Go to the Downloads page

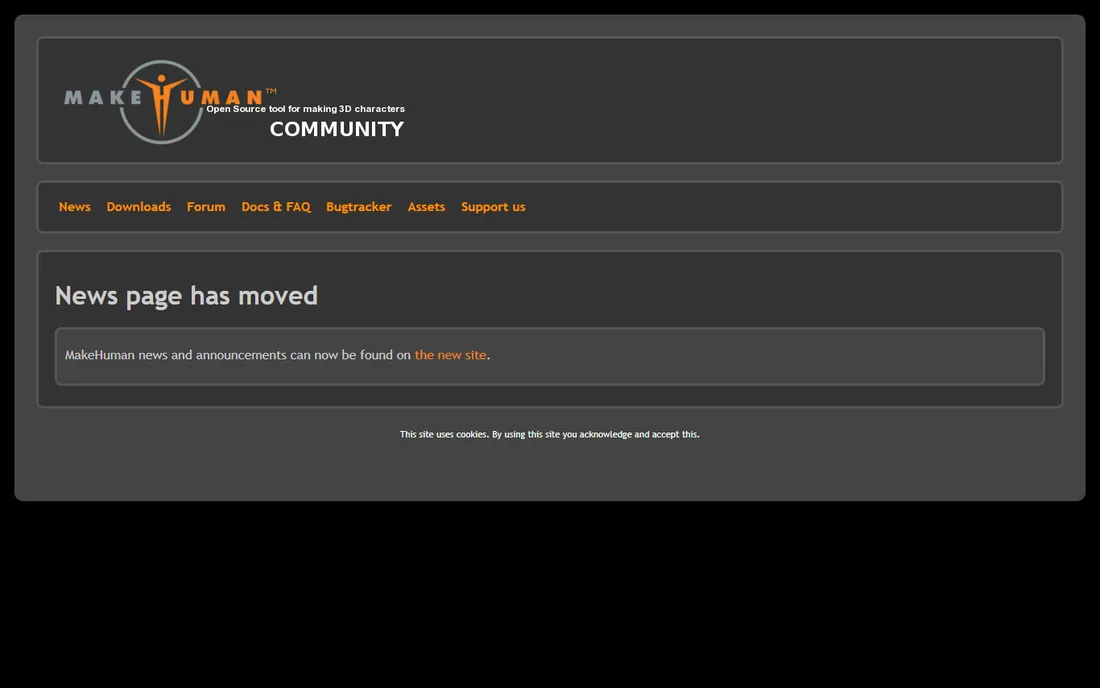click(x=139, y=207)
